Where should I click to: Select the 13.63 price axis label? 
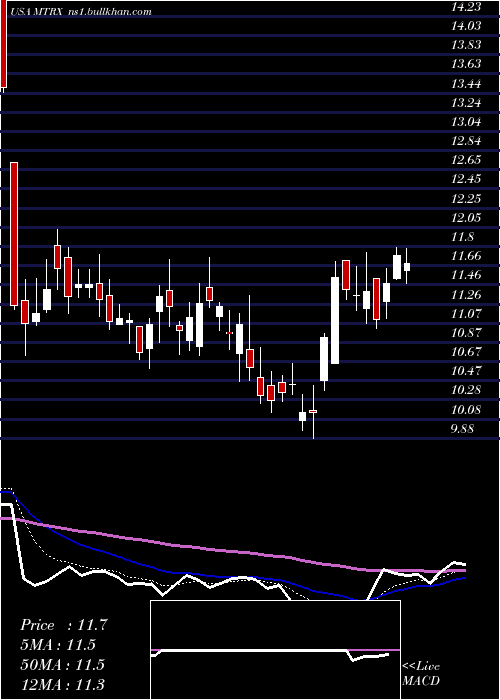point(466,64)
